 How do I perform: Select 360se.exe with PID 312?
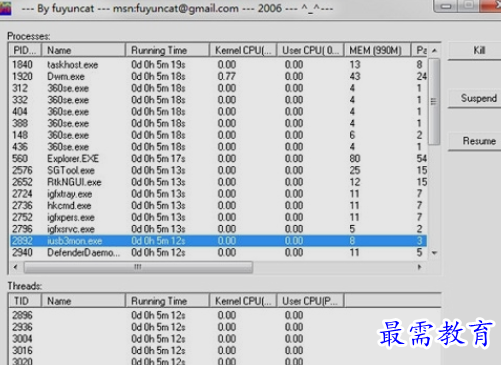218,88
